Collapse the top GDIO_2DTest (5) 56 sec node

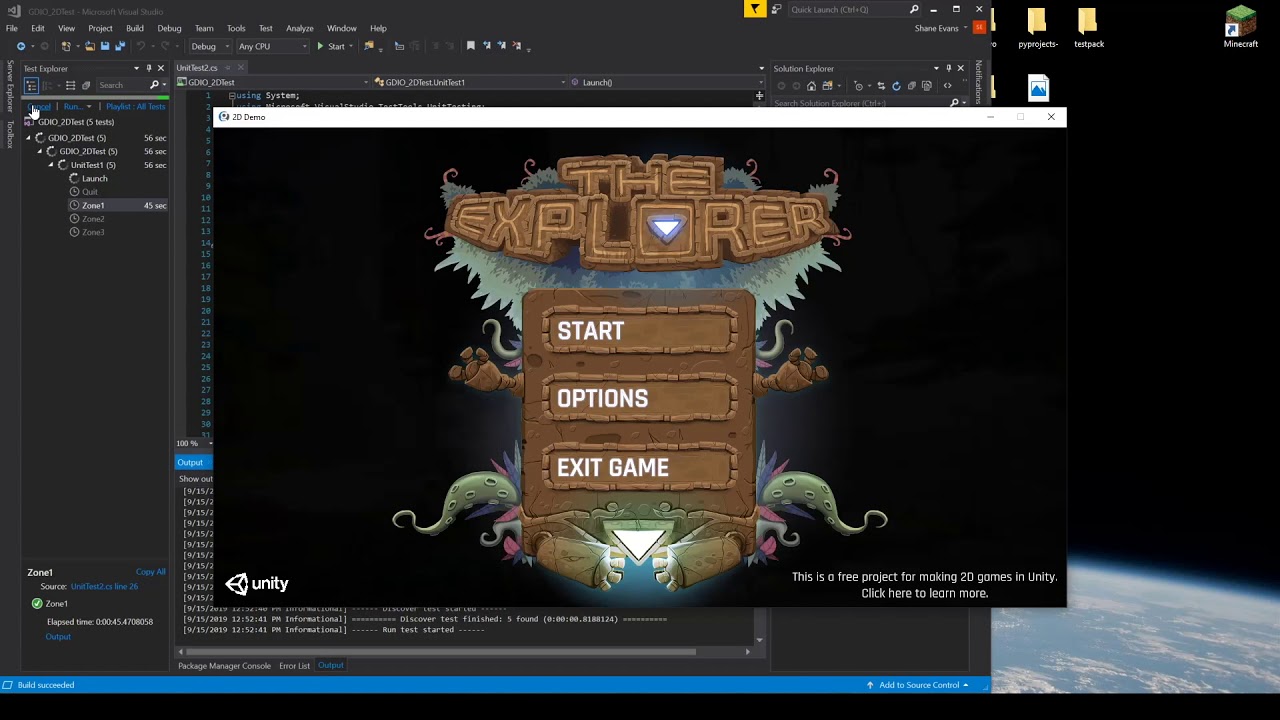(x=29, y=138)
